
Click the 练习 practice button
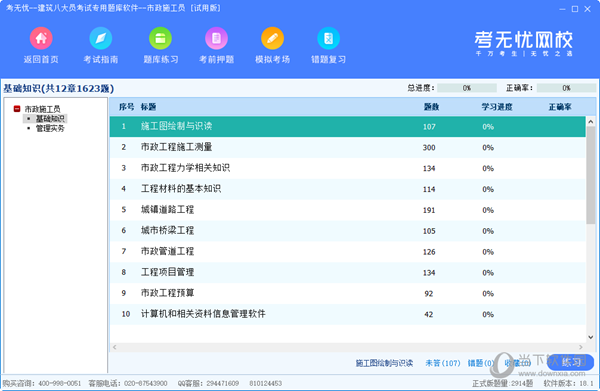571,362
